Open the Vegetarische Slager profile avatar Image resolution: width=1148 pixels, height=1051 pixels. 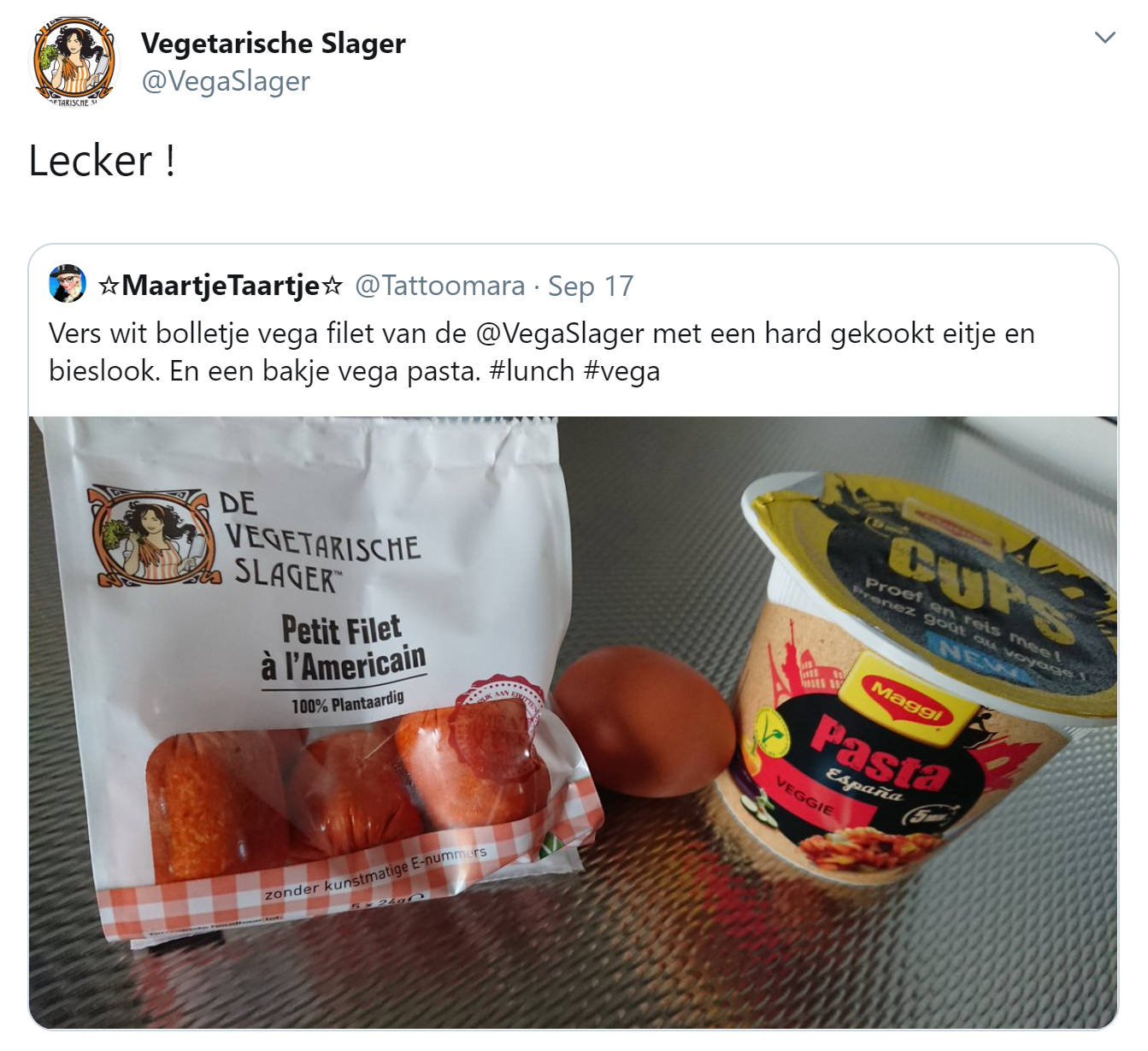(x=74, y=60)
